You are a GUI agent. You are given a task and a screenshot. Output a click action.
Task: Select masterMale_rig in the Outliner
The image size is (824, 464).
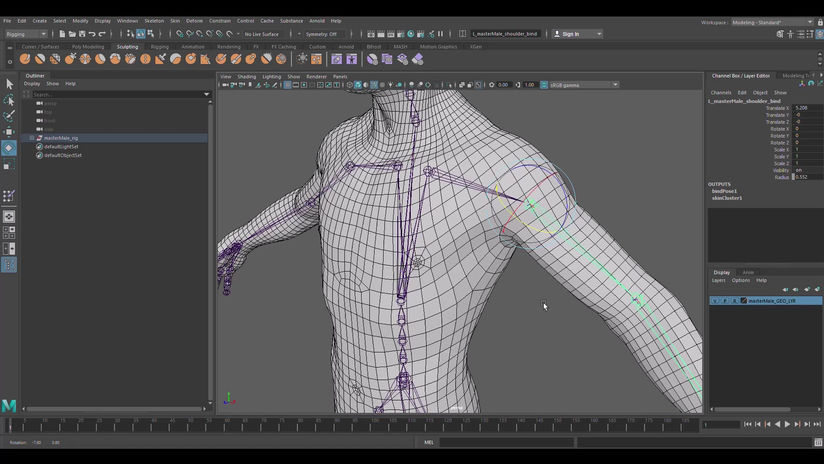click(x=62, y=138)
